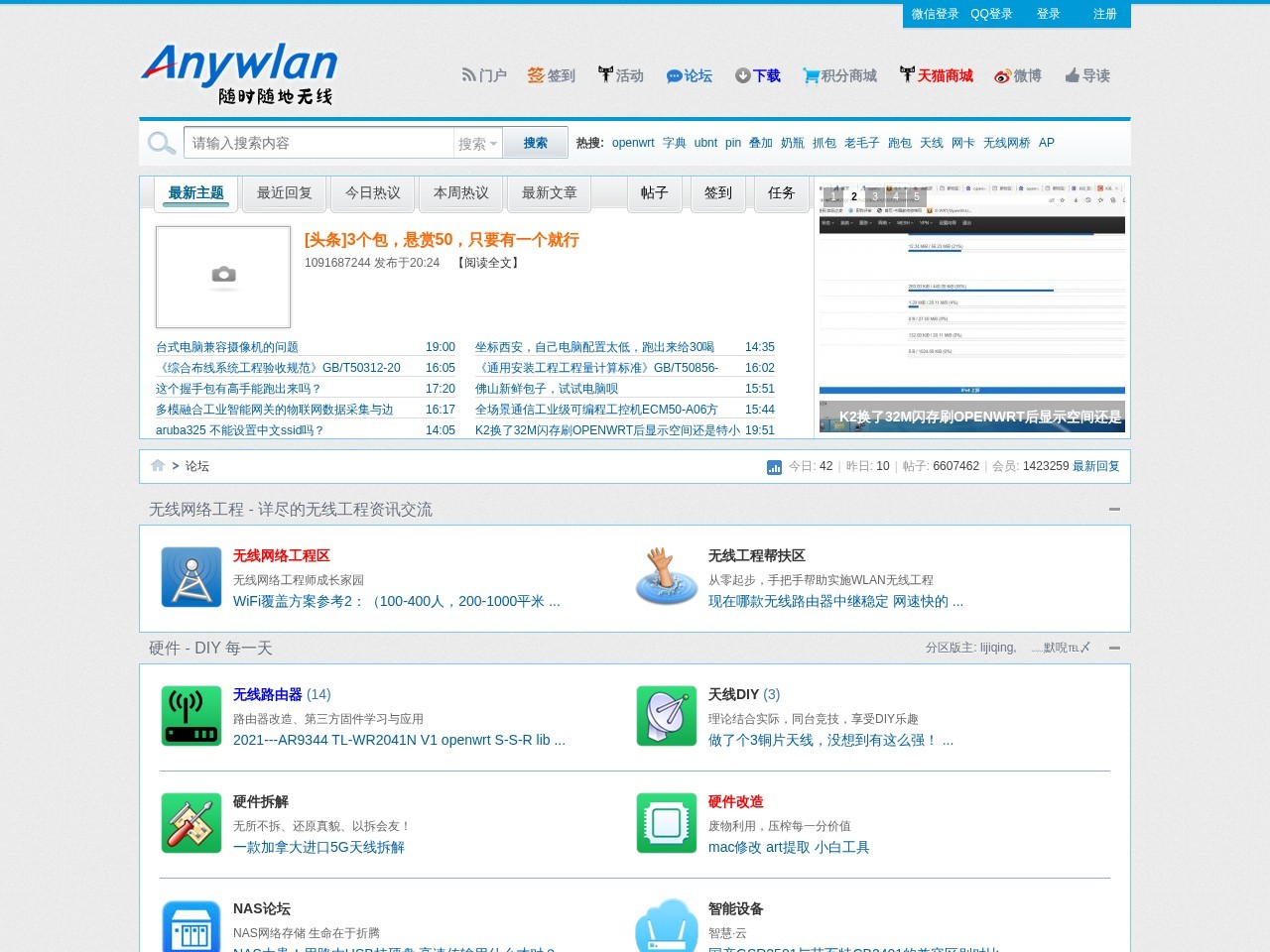Collapse the wireless network engineering section
This screenshot has height=952, width=1270.
tap(1114, 509)
